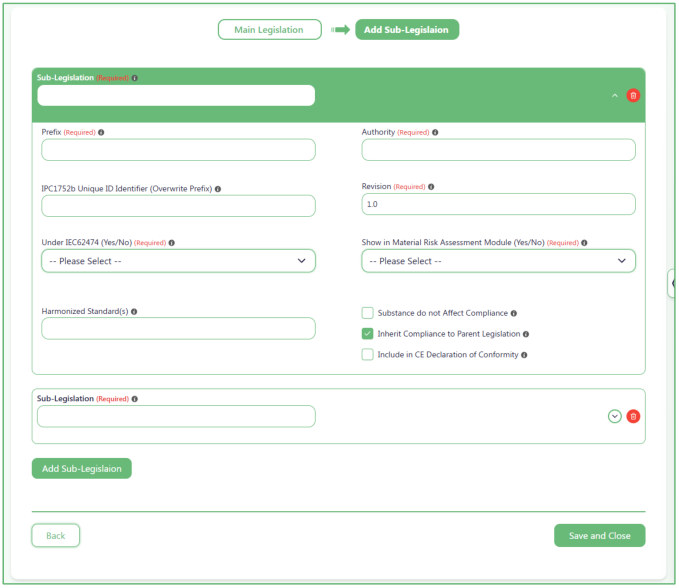The height and width of the screenshot is (588, 679).
Task: Click info icon beside Include in CE Declaration
Action: click(x=524, y=355)
